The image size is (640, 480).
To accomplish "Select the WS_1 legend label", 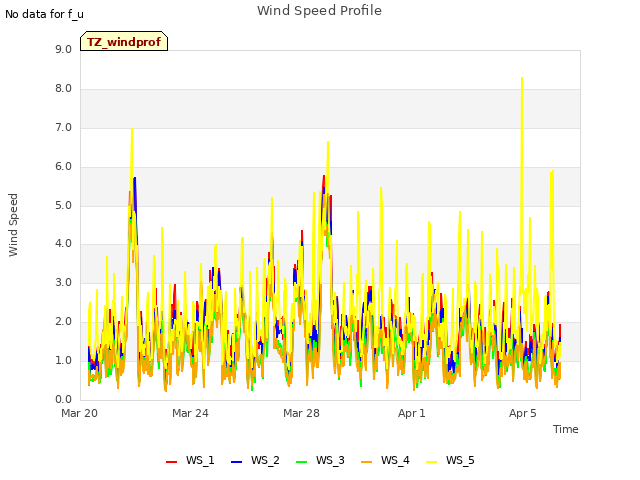I will point(200,460).
